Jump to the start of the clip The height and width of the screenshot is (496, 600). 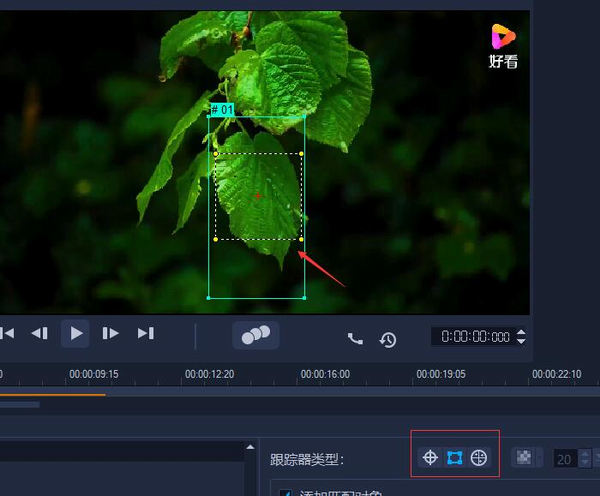pyautogui.click(x=7, y=333)
